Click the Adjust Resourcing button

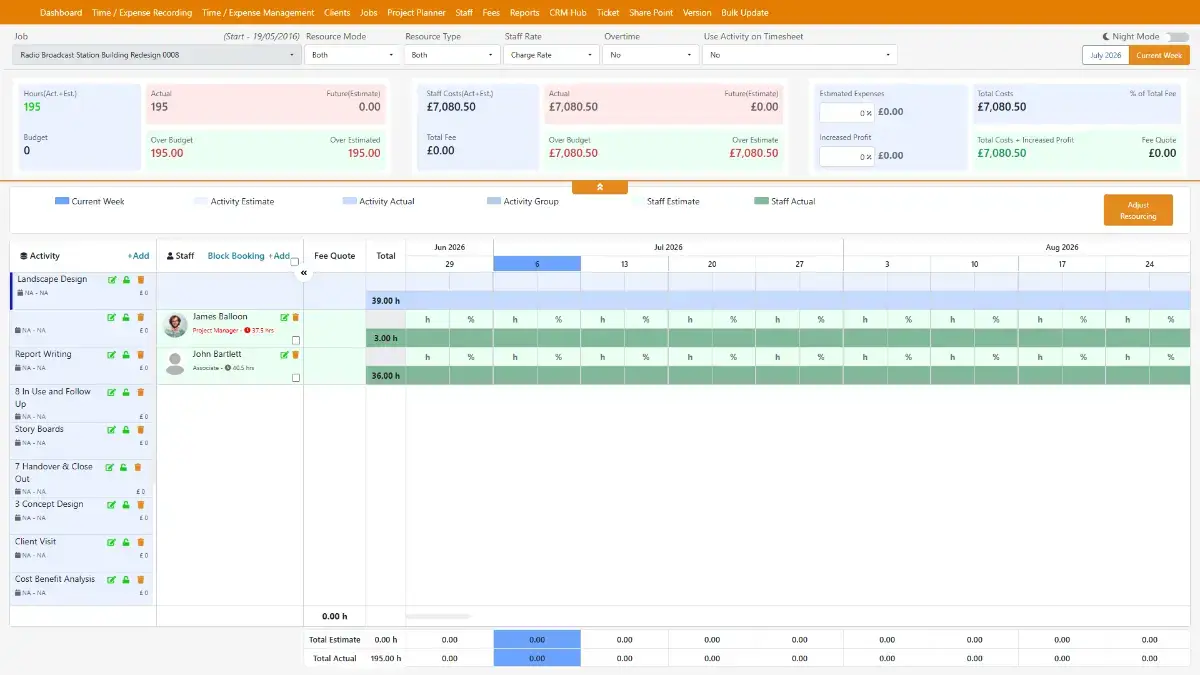tap(1138, 210)
